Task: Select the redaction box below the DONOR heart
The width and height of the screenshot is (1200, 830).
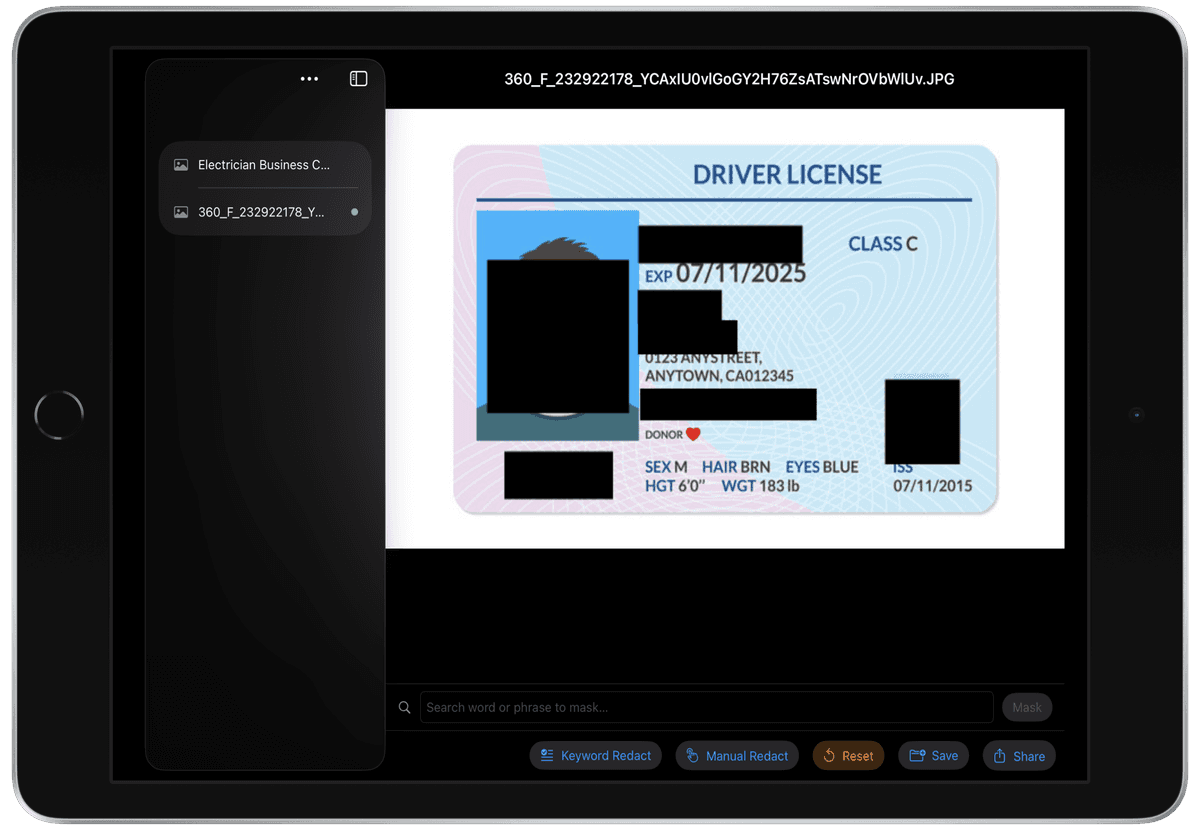Action: [x=558, y=475]
